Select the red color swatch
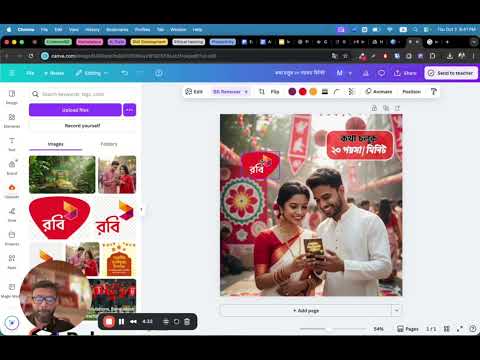Screen dimensions: 480x360 coord(303,91)
